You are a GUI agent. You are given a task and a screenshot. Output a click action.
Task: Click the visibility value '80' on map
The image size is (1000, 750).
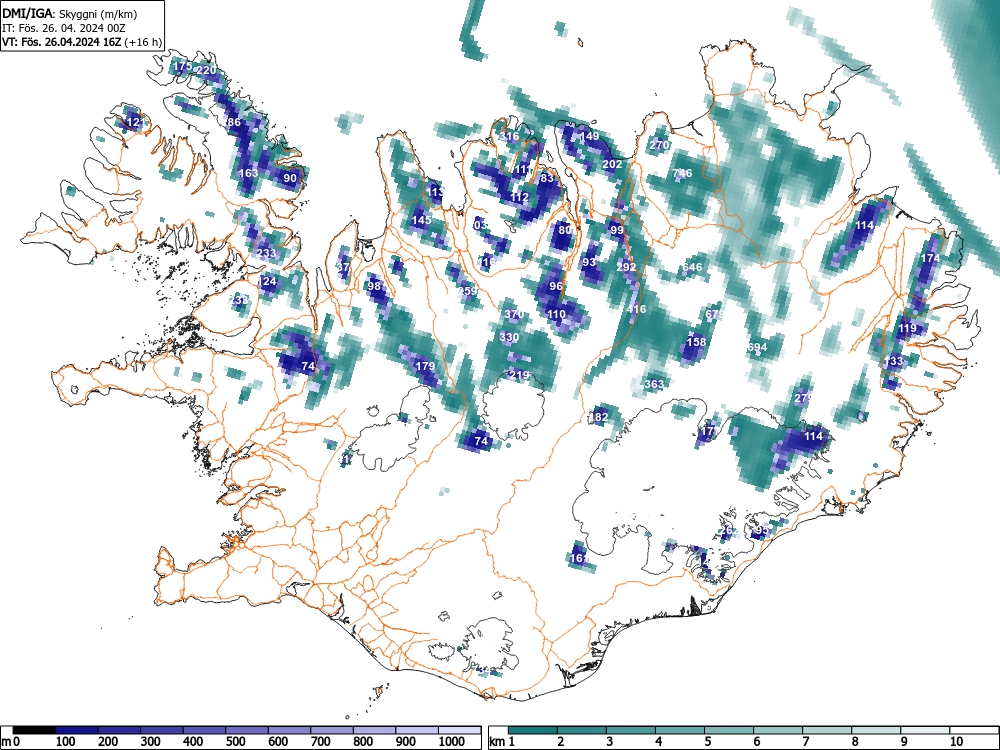click(565, 230)
